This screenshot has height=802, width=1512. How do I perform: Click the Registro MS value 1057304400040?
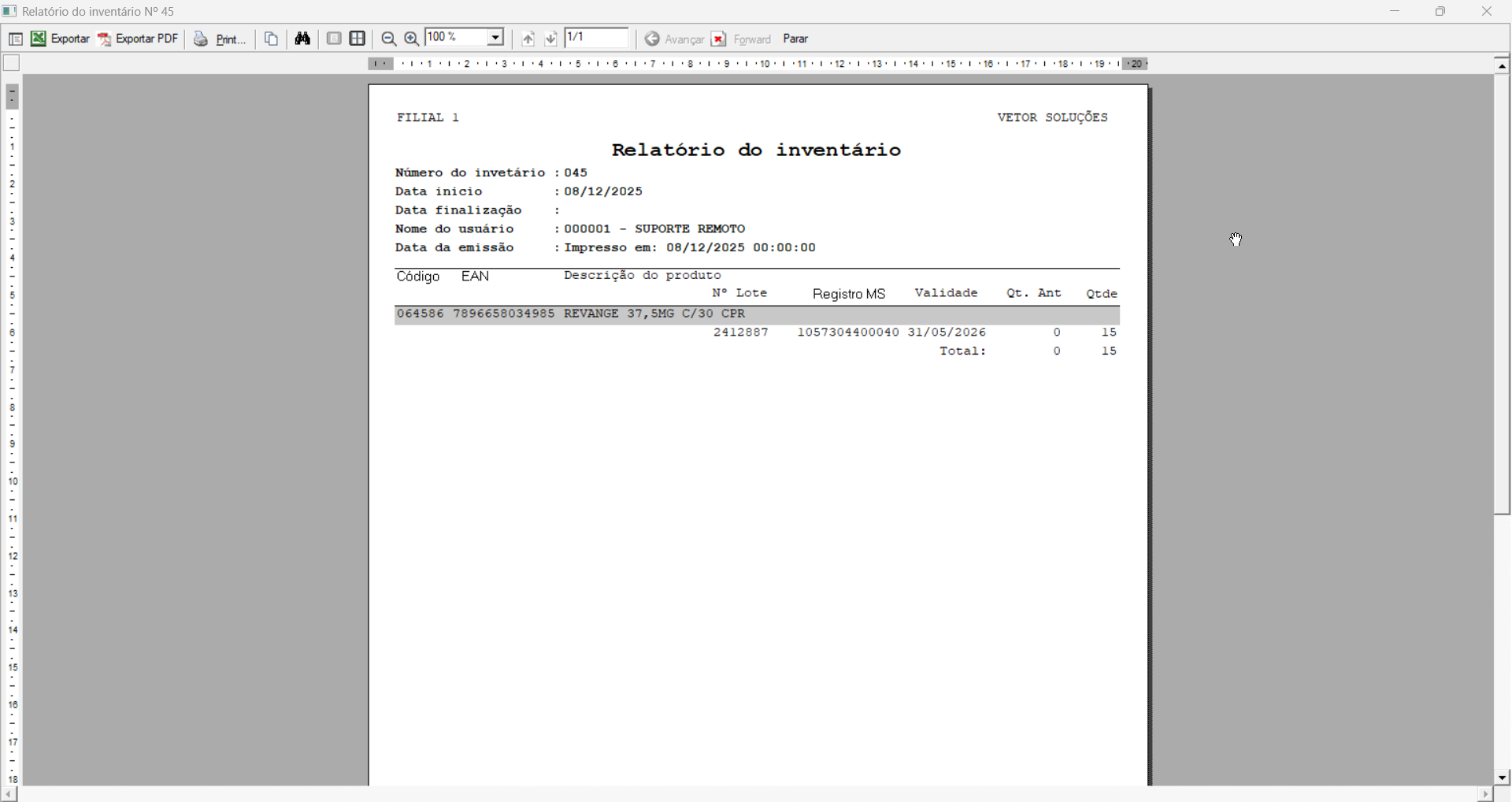click(x=848, y=333)
